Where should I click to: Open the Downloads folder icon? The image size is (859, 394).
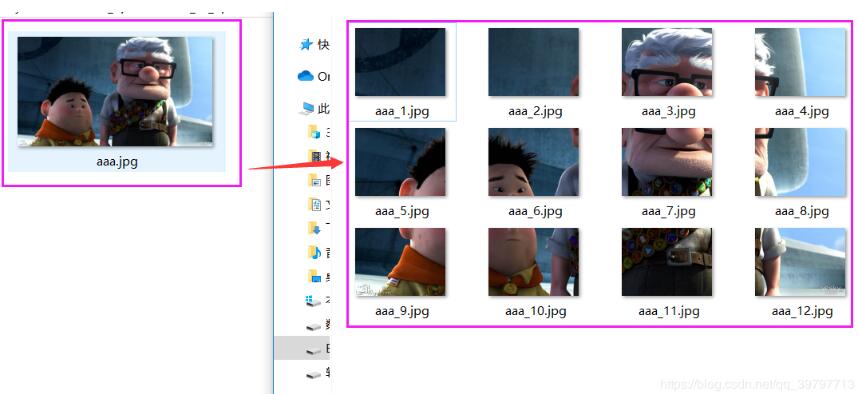tap(314, 227)
